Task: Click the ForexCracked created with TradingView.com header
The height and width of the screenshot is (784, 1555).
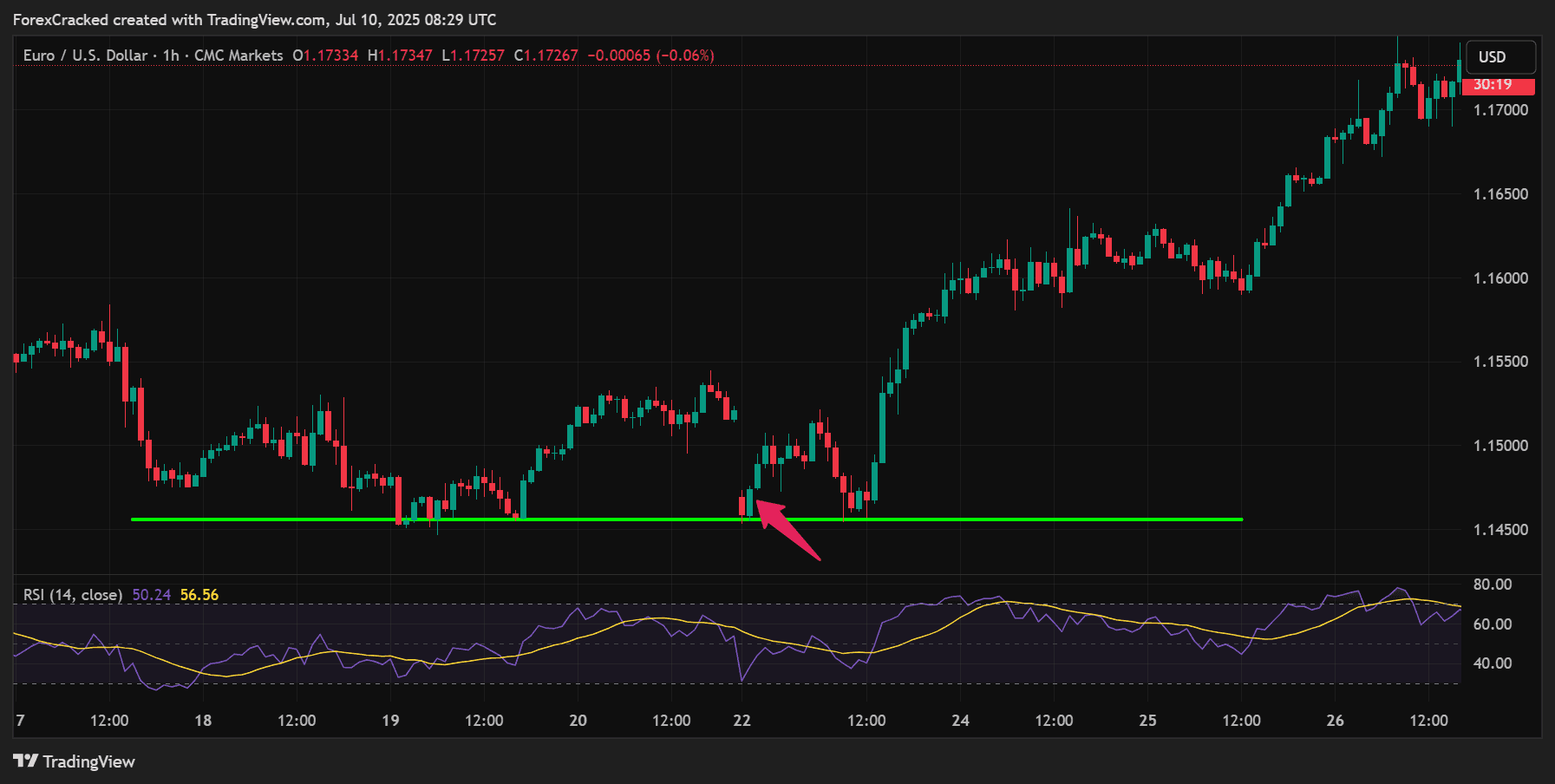Action: point(254,19)
